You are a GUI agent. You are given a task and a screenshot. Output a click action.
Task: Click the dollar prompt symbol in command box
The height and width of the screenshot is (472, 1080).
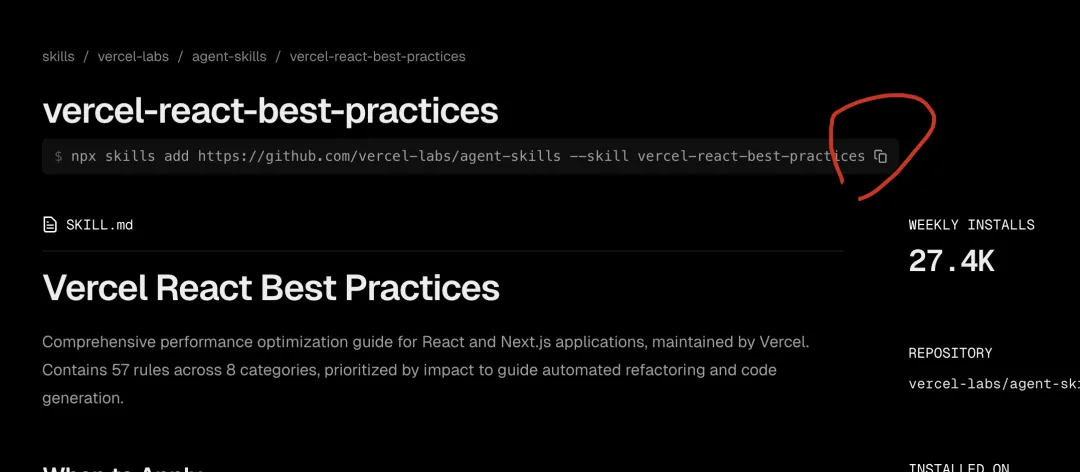coord(59,156)
